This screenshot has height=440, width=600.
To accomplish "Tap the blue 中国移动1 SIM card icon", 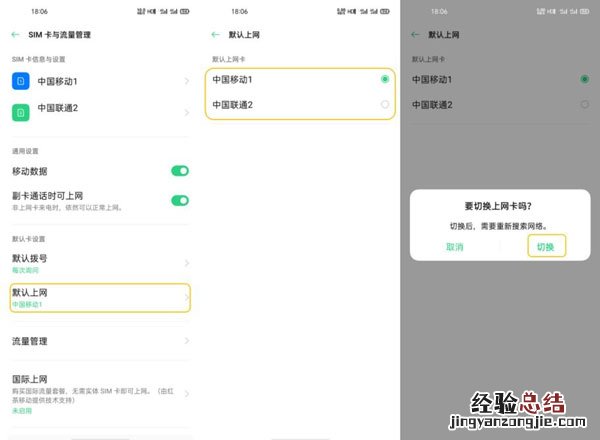I will coord(21,81).
